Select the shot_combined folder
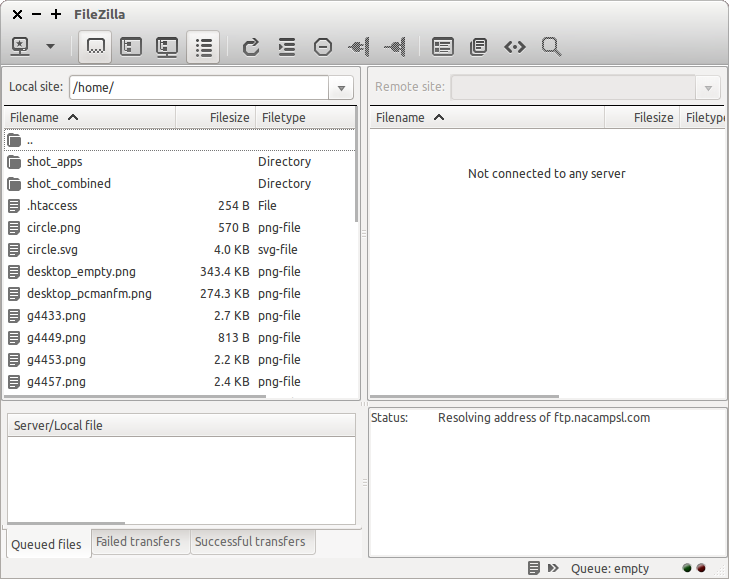 pos(179,184)
